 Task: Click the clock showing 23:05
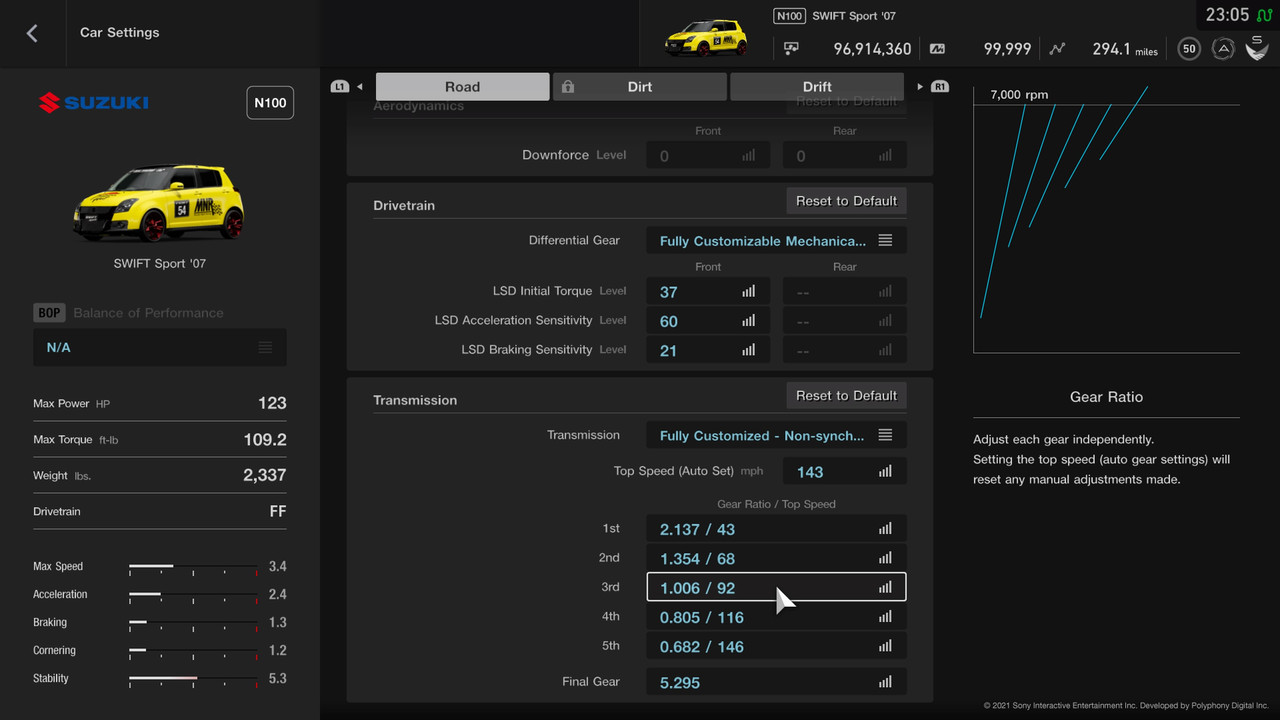(1227, 15)
